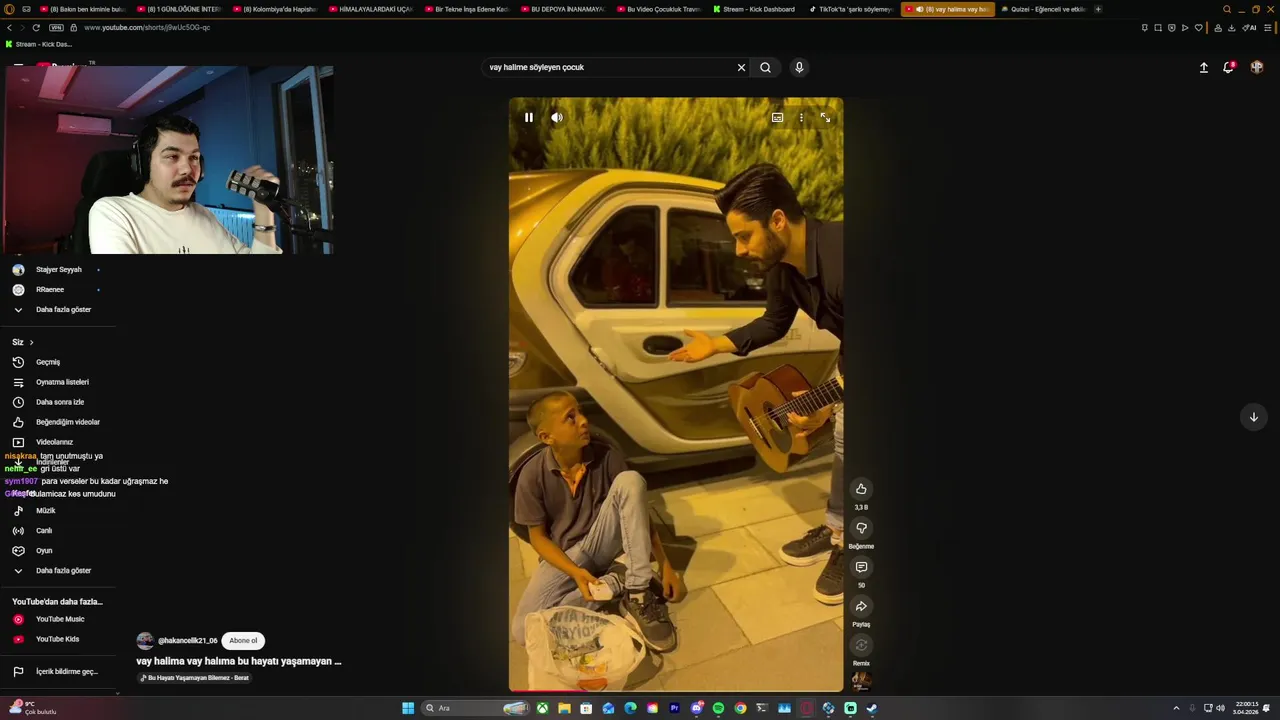Open the system tray hidden icons chevron
The height and width of the screenshot is (720, 1280).
[1176, 708]
